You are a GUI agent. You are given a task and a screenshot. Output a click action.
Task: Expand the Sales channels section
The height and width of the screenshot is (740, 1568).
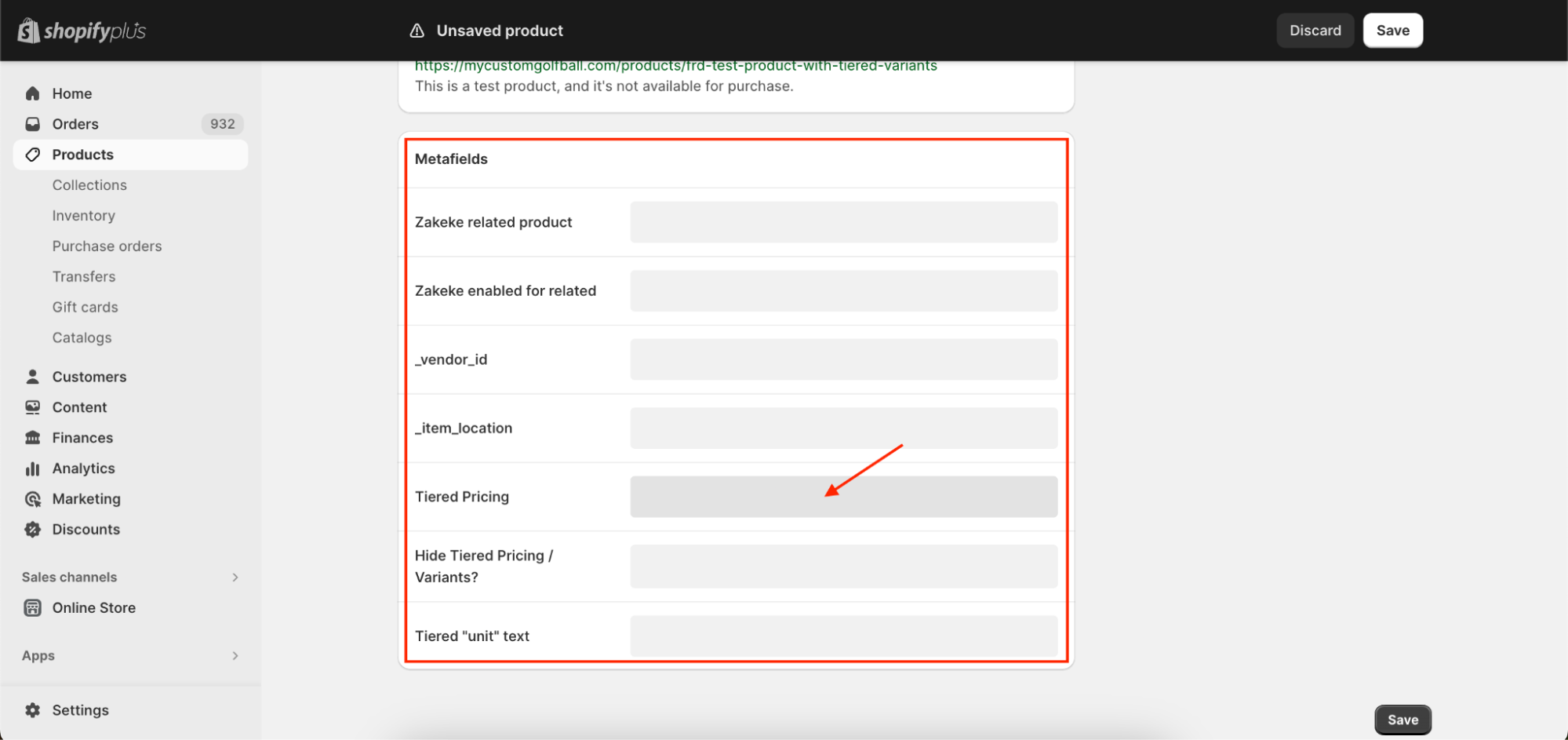point(235,578)
